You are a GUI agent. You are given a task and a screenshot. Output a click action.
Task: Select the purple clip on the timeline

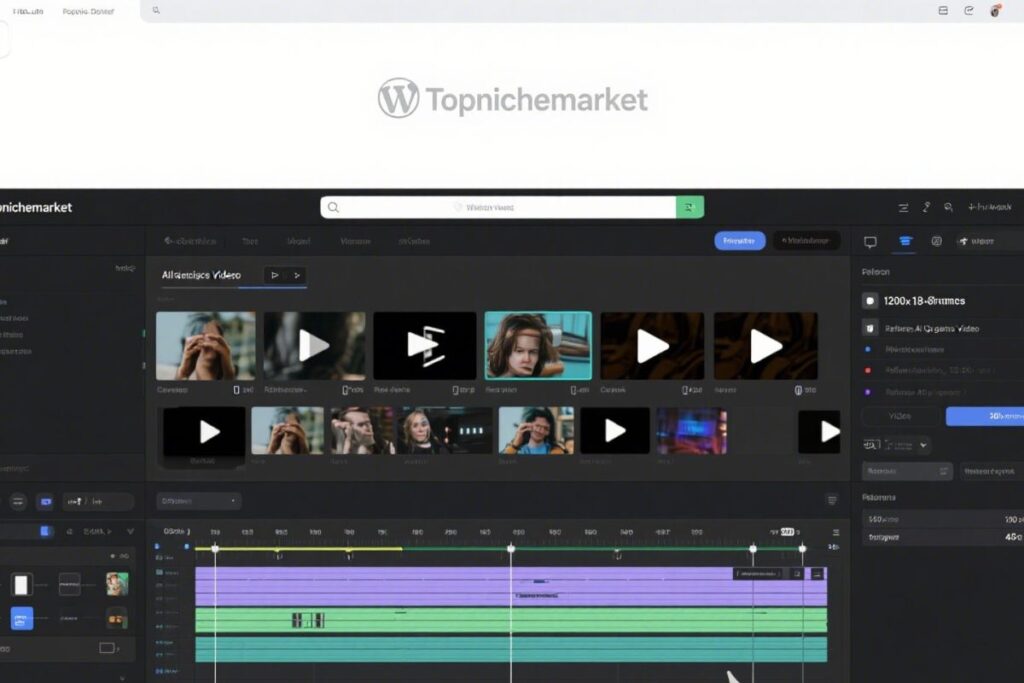tap(511, 586)
